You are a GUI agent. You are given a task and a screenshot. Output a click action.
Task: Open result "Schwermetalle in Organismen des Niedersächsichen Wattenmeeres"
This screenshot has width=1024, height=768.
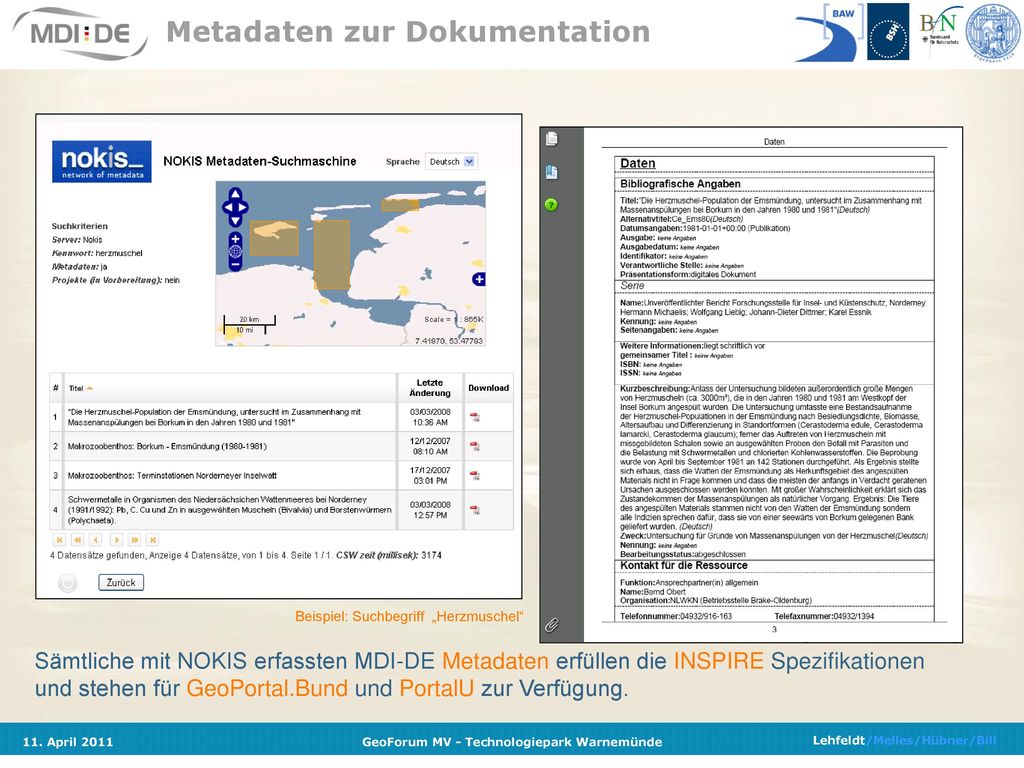point(230,510)
